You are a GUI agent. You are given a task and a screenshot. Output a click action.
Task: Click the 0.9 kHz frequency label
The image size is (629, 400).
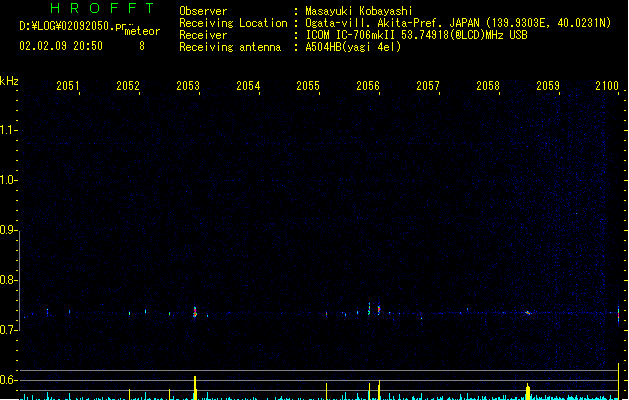pos(7,230)
